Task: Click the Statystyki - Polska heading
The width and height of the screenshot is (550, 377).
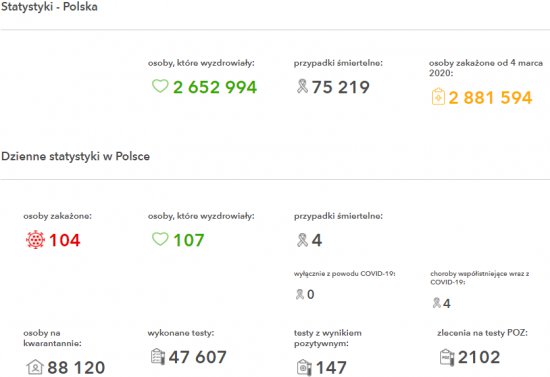Action: pos(49,7)
